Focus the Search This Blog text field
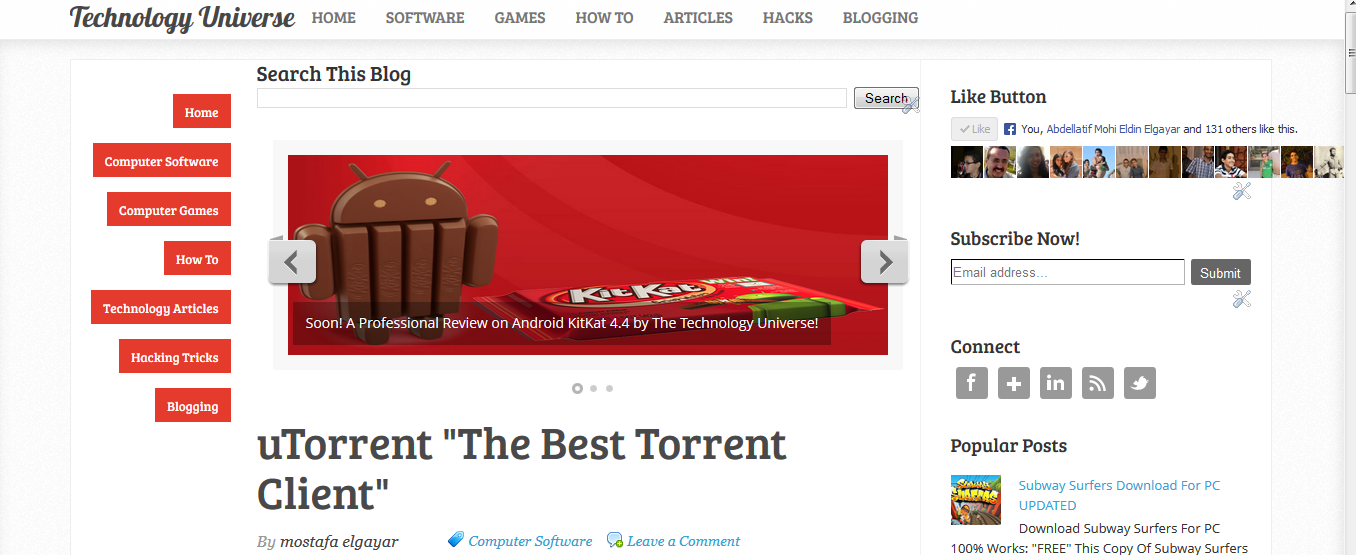This screenshot has width=1356, height=555. pyautogui.click(x=552, y=98)
